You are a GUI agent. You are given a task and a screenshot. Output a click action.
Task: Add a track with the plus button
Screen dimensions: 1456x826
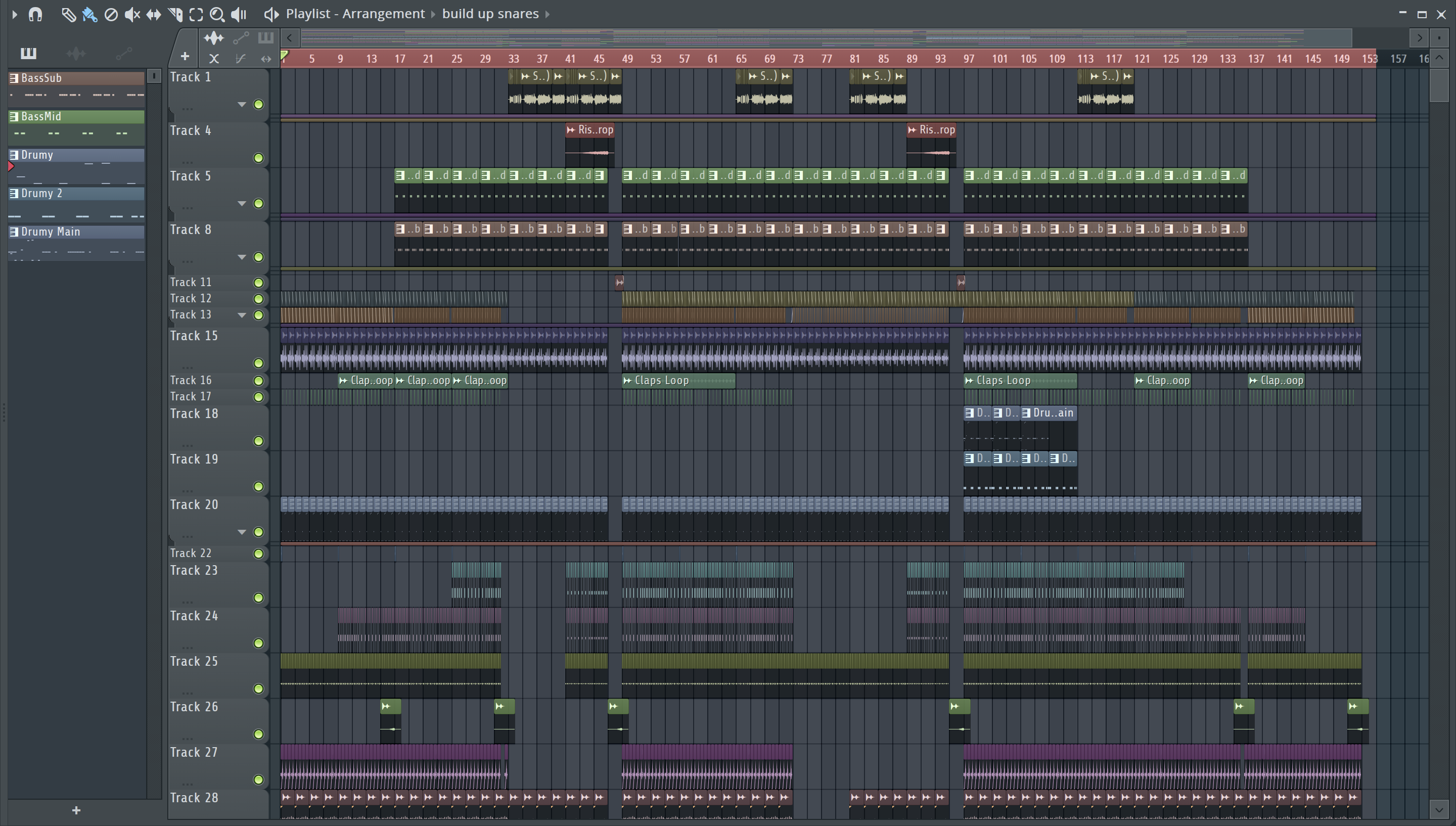pyautogui.click(x=185, y=56)
